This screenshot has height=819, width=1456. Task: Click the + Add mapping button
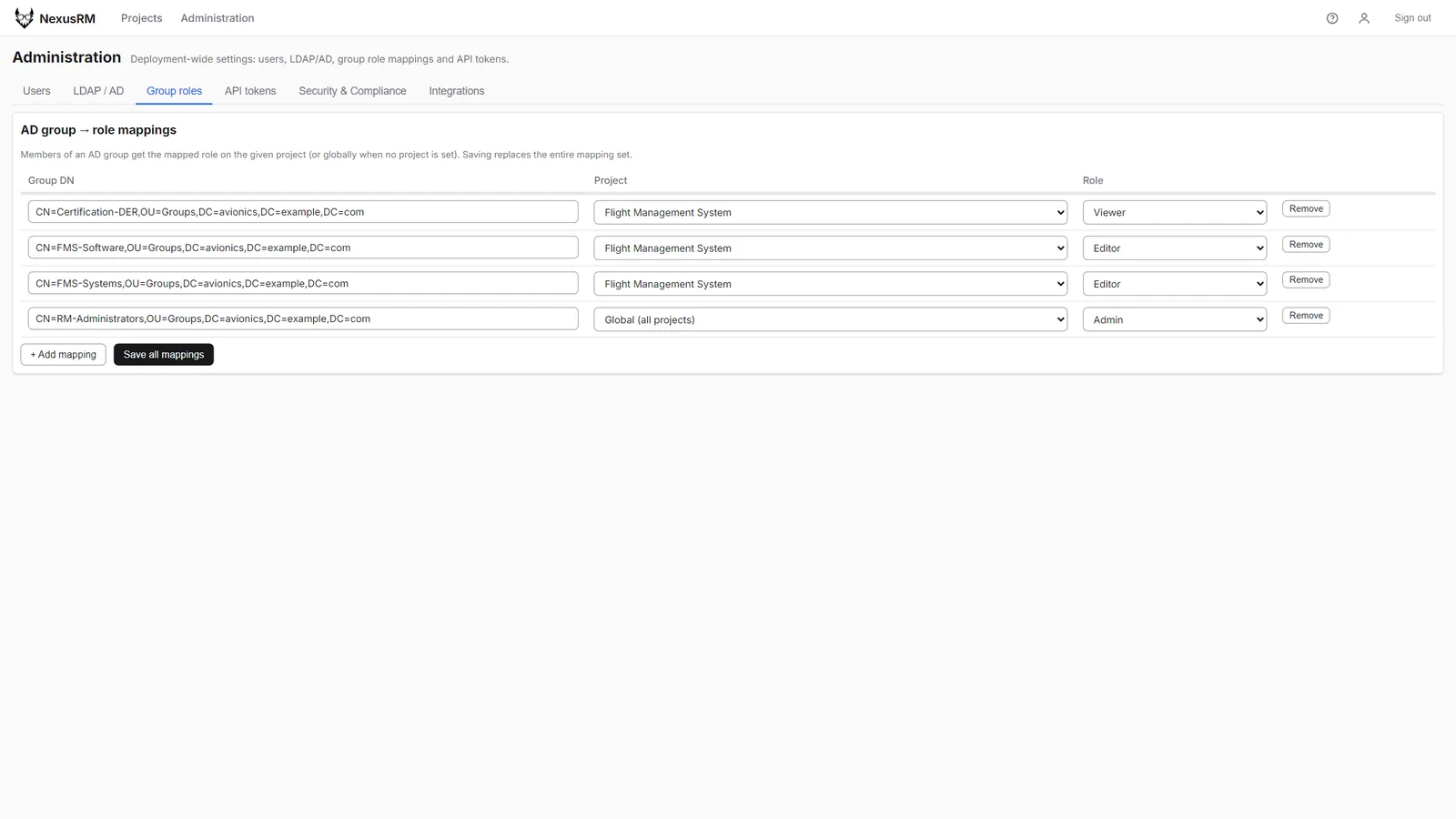click(x=63, y=354)
